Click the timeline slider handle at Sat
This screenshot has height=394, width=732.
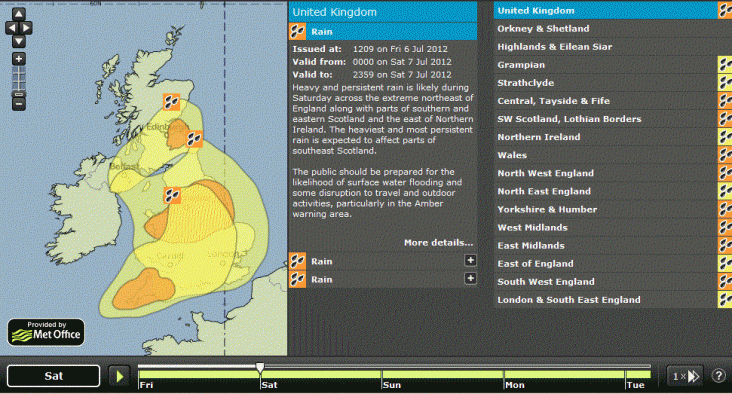[x=260, y=368]
